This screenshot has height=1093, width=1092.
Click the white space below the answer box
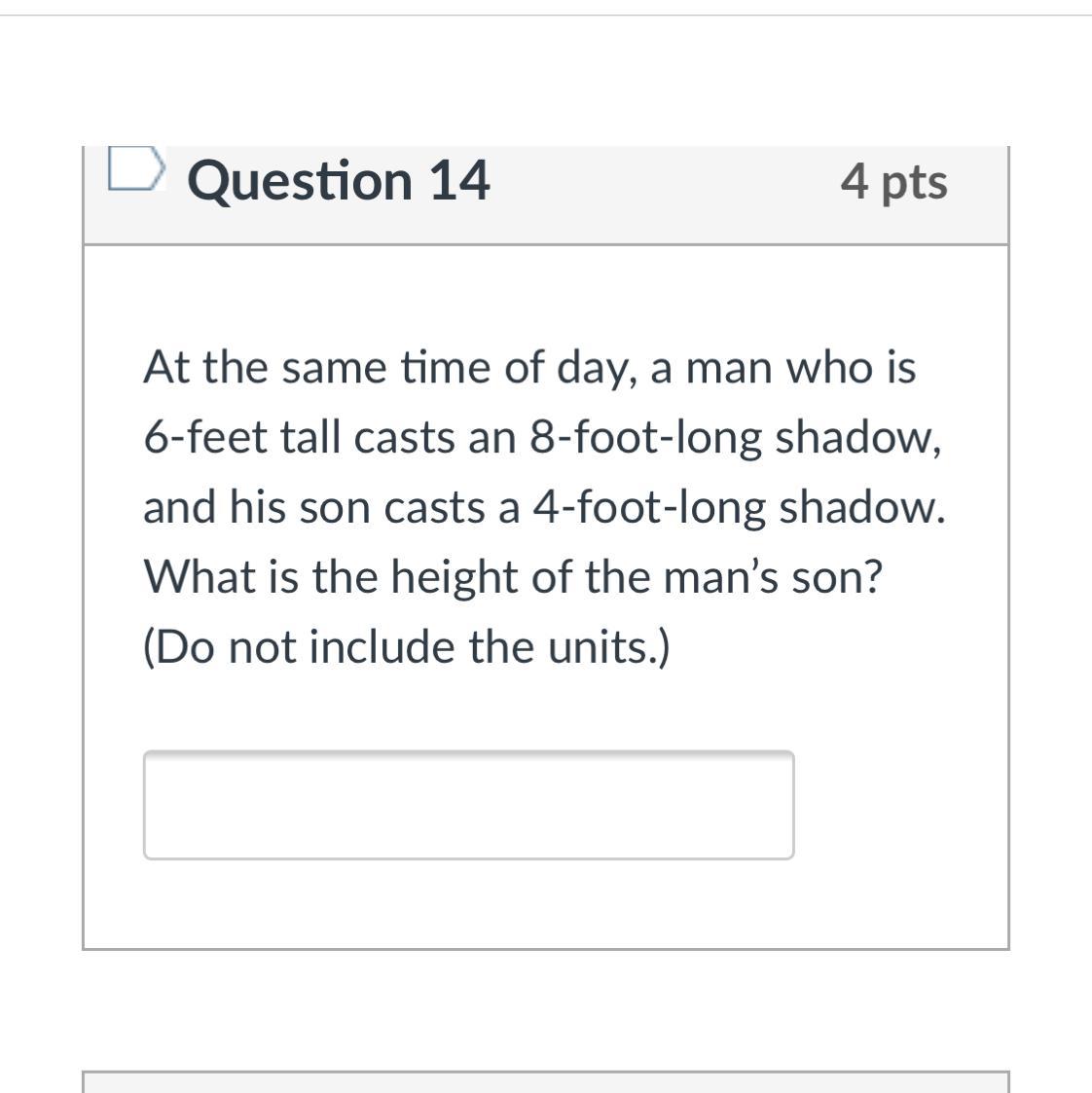click(x=546, y=904)
